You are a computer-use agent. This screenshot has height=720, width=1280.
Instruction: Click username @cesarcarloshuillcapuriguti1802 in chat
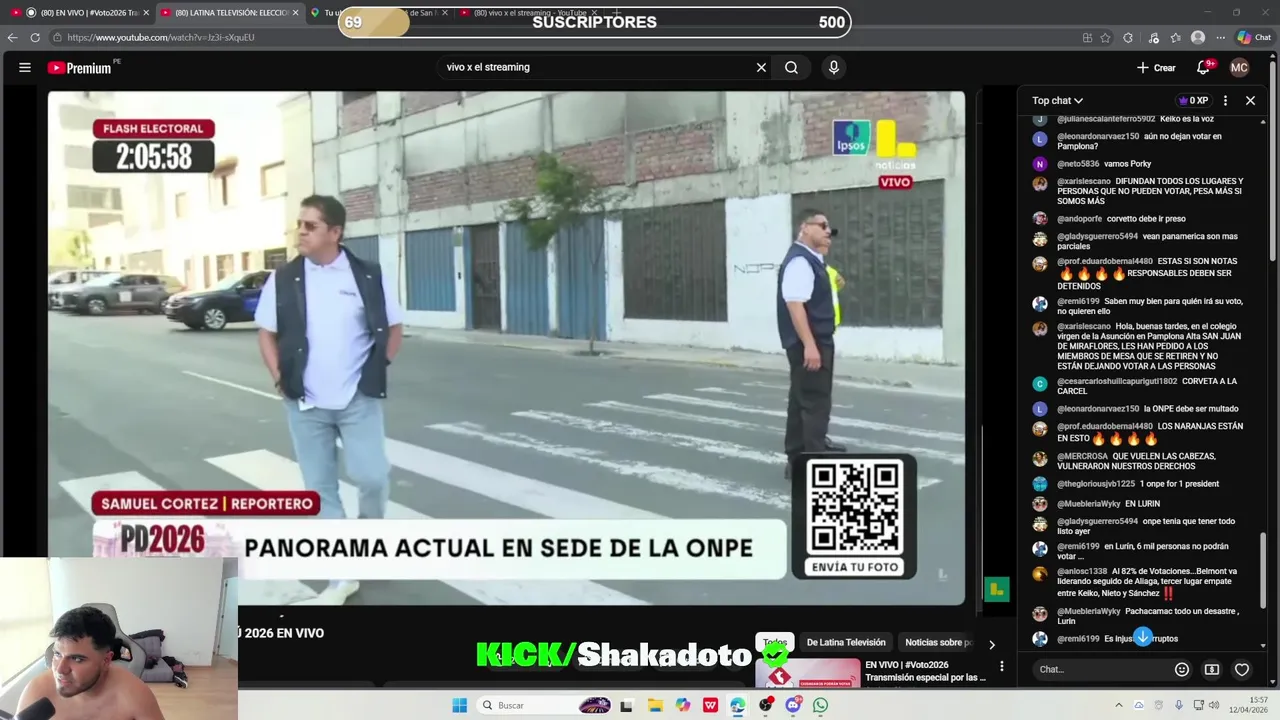1117,381
